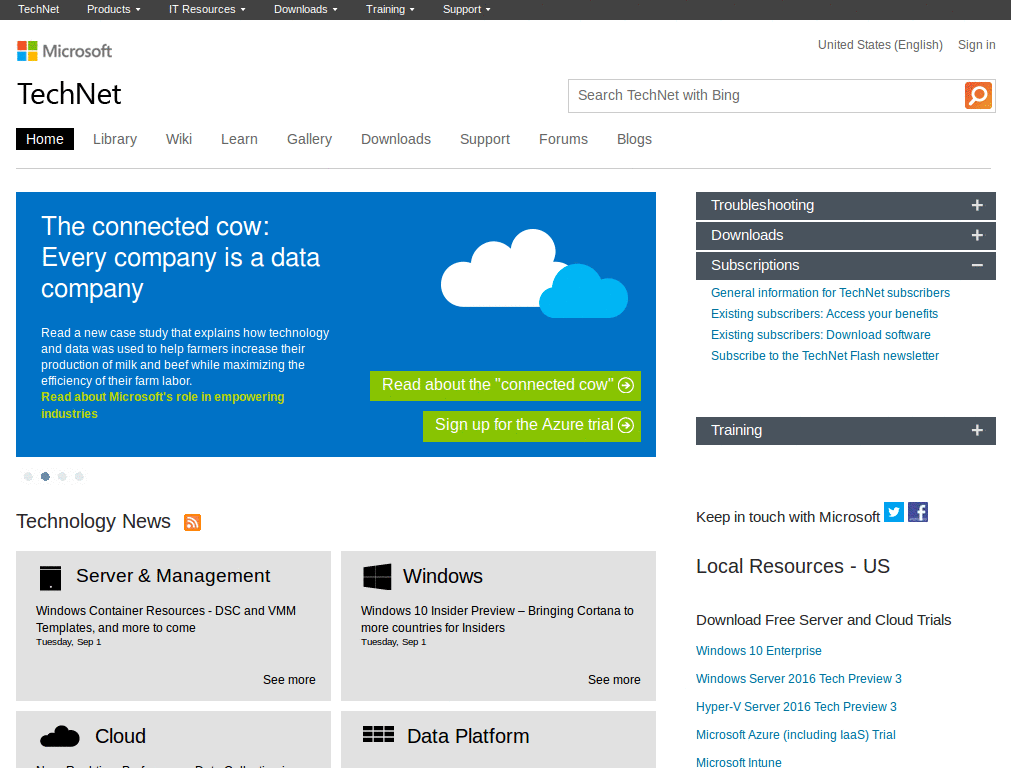Click the TechNet site title

click(69, 94)
